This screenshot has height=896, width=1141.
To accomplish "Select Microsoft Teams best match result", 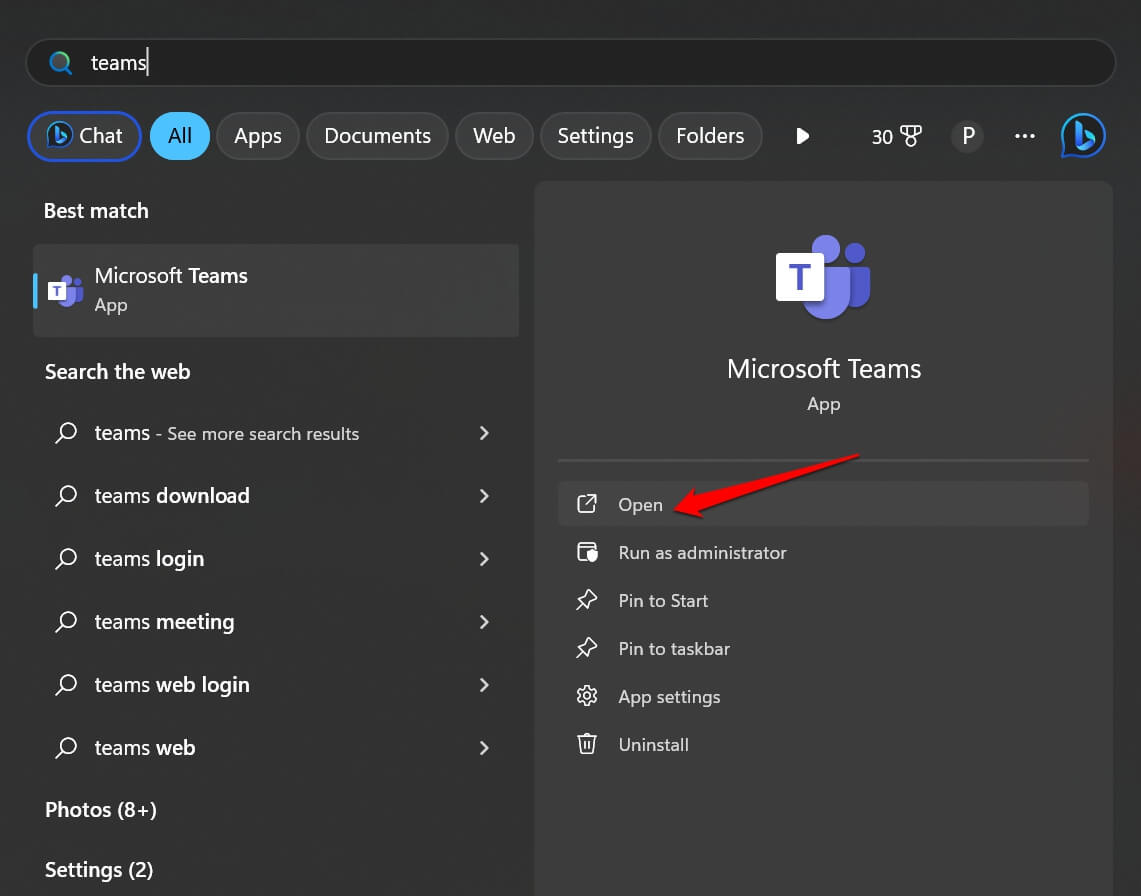I will tap(276, 290).
